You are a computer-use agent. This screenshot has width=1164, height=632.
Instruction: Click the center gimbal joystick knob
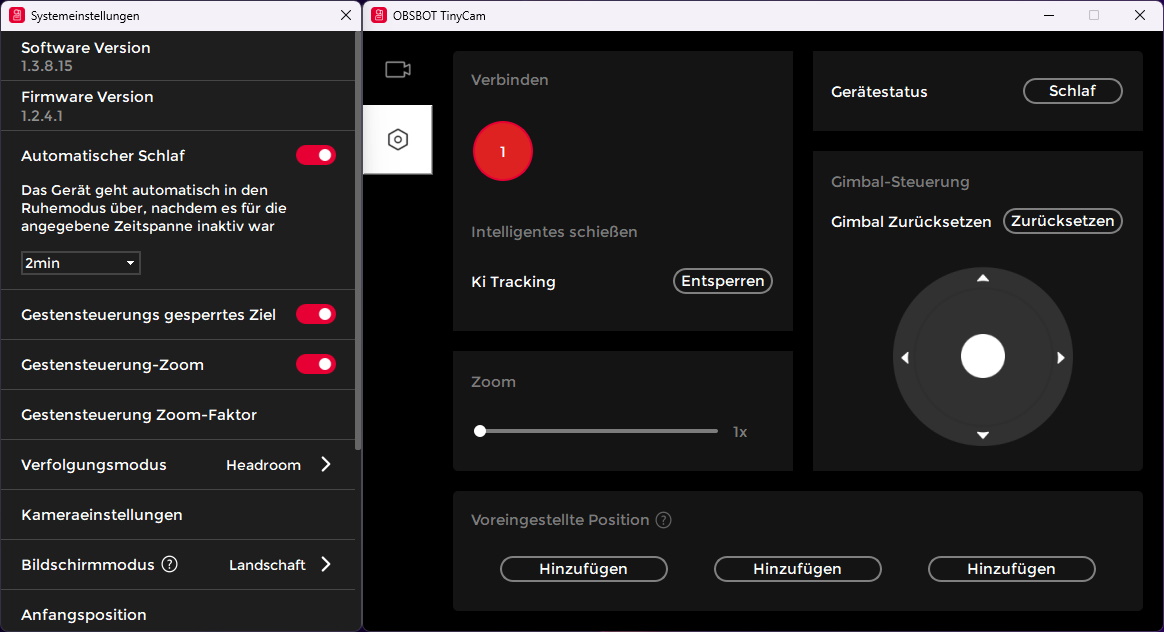(982, 356)
